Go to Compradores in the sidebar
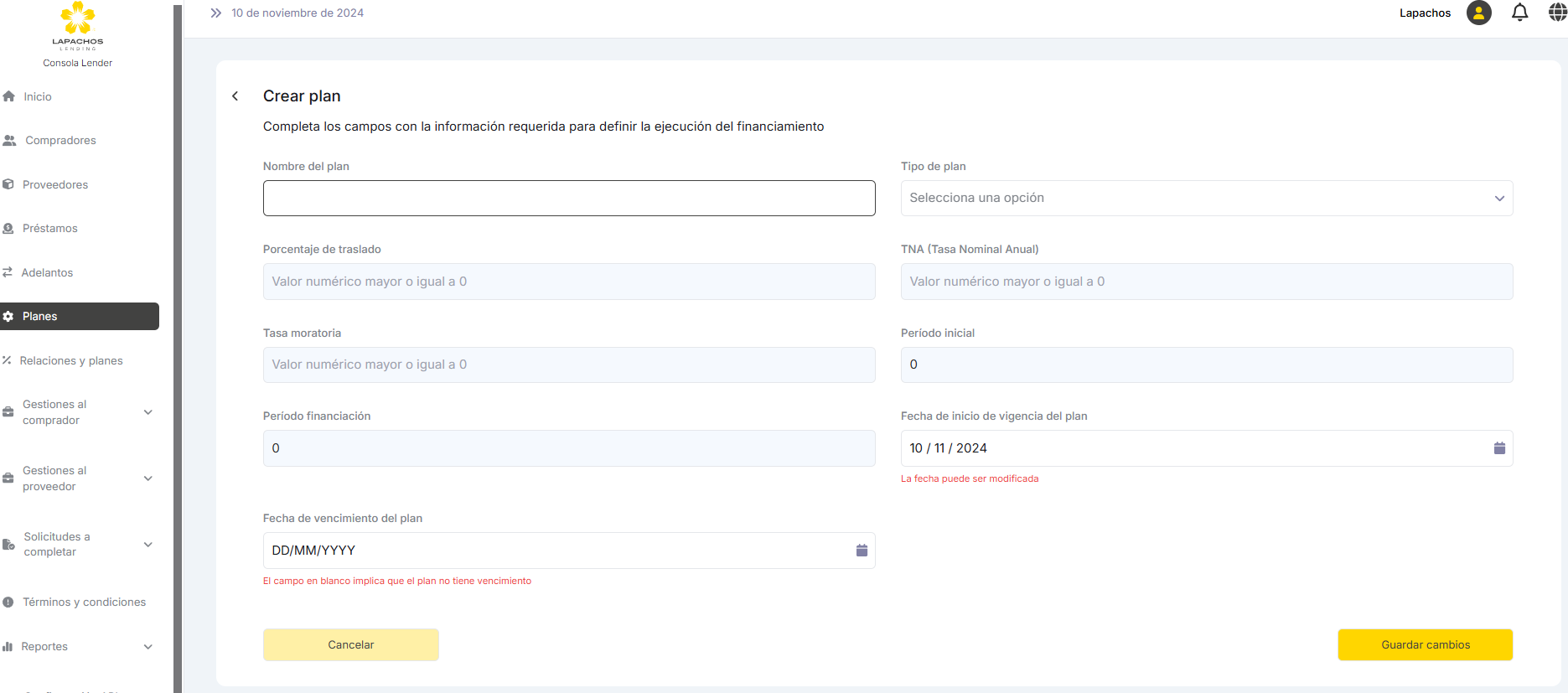This screenshot has width=1568, height=693. [x=60, y=141]
